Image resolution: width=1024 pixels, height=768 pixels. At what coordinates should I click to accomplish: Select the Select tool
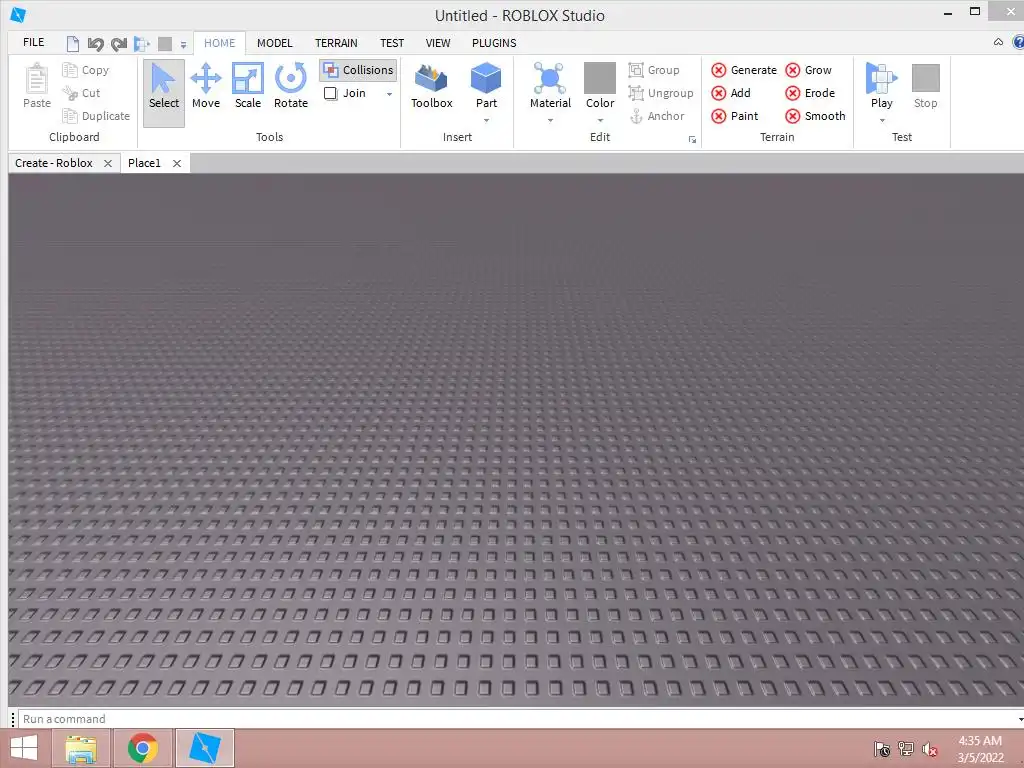coord(163,93)
